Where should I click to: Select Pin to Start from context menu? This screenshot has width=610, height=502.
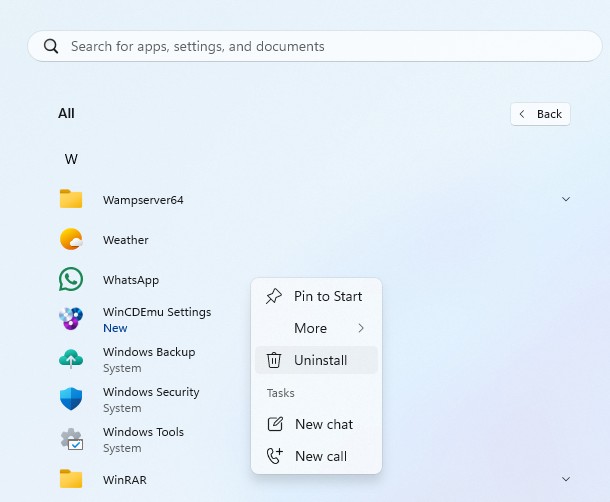pos(316,296)
